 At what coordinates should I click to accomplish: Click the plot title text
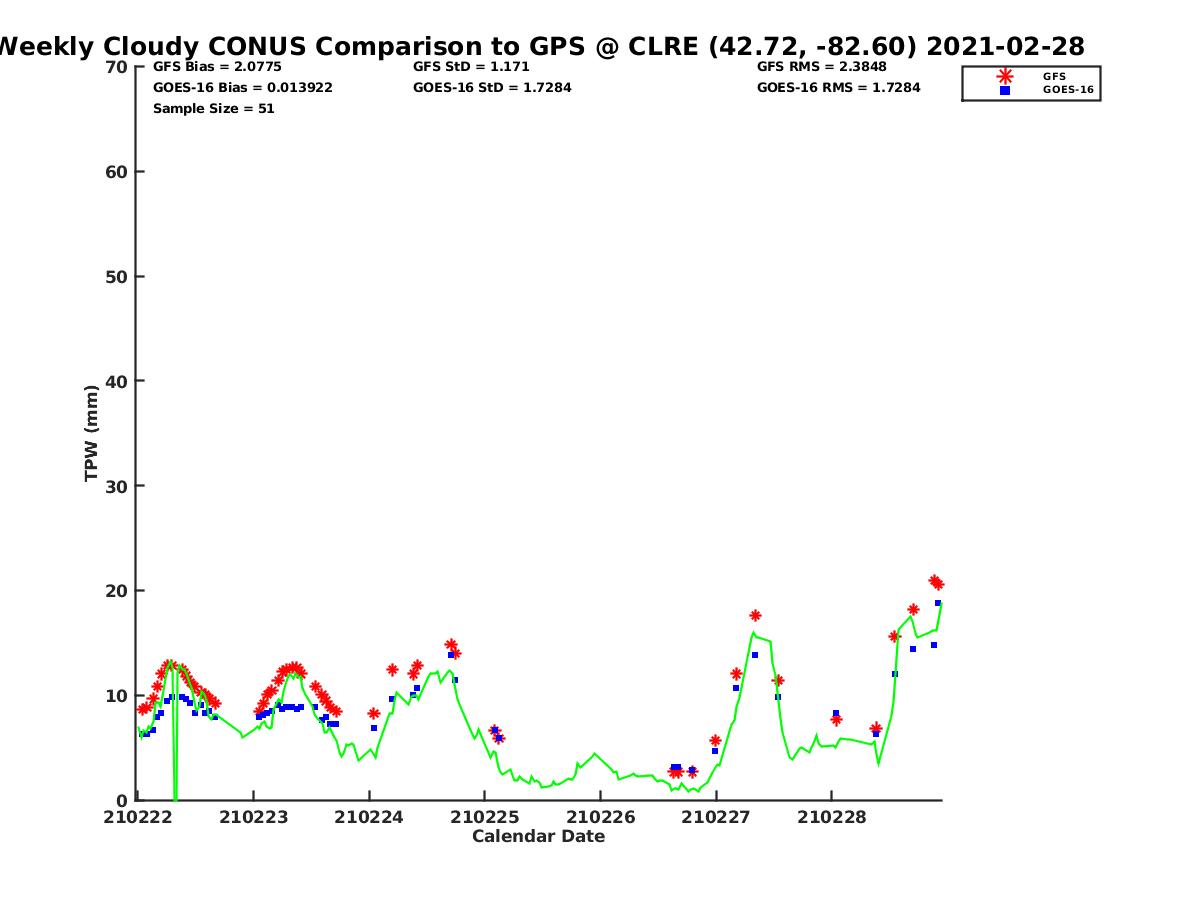click(x=540, y=46)
